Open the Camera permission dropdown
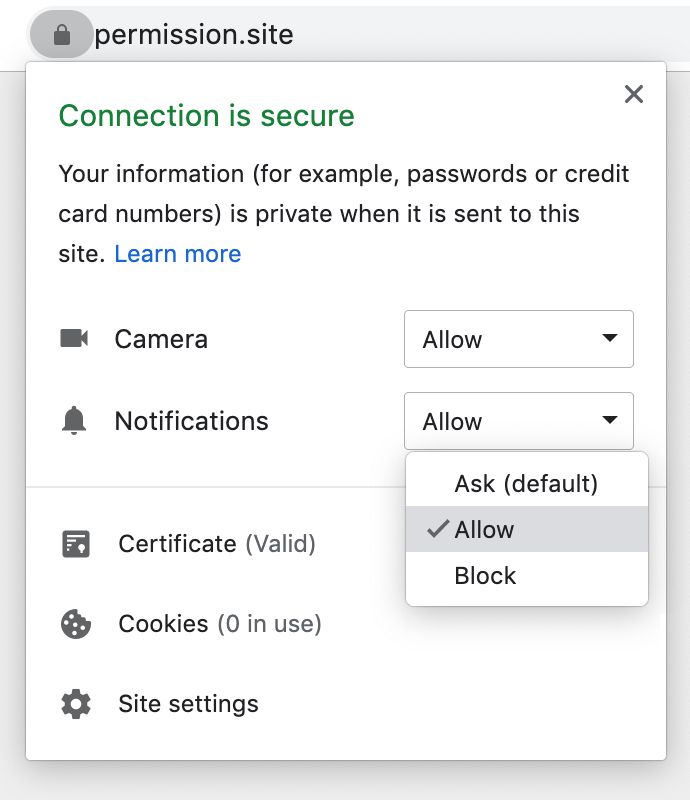The height and width of the screenshot is (800, 690). [x=518, y=339]
